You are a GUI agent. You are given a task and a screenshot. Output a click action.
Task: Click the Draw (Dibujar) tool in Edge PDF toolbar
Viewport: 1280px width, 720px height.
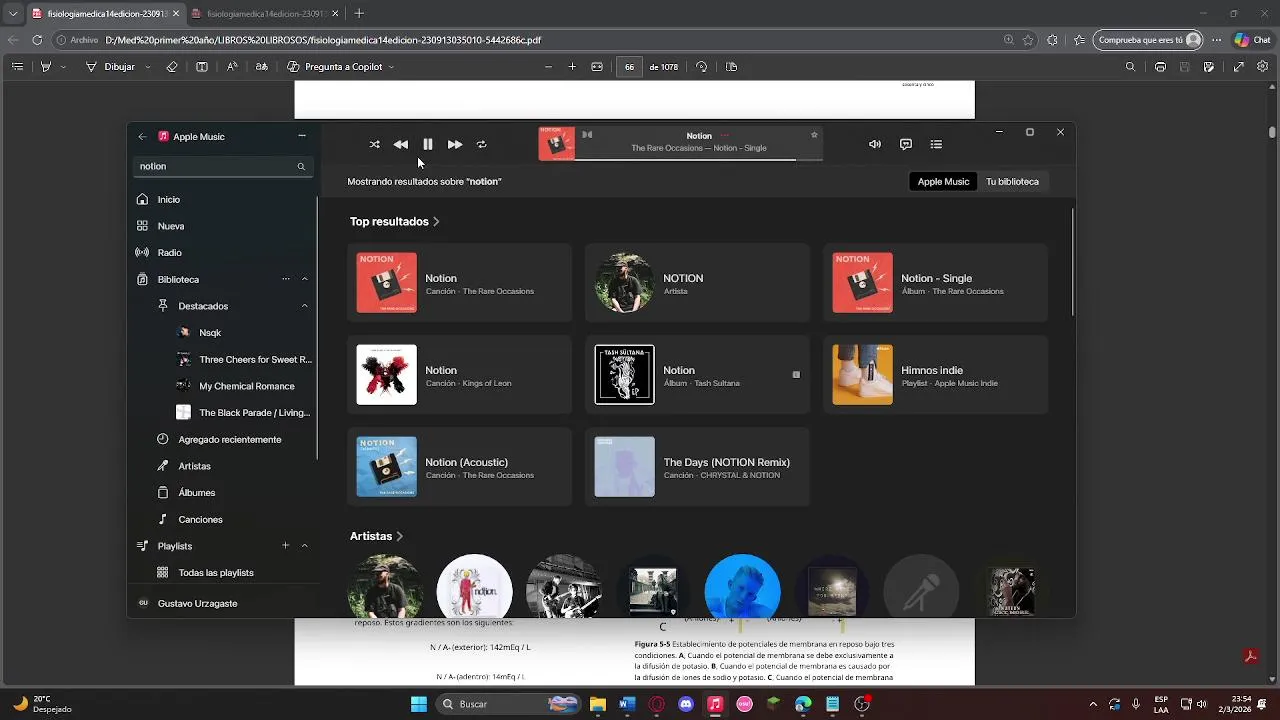click(x=110, y=67)
